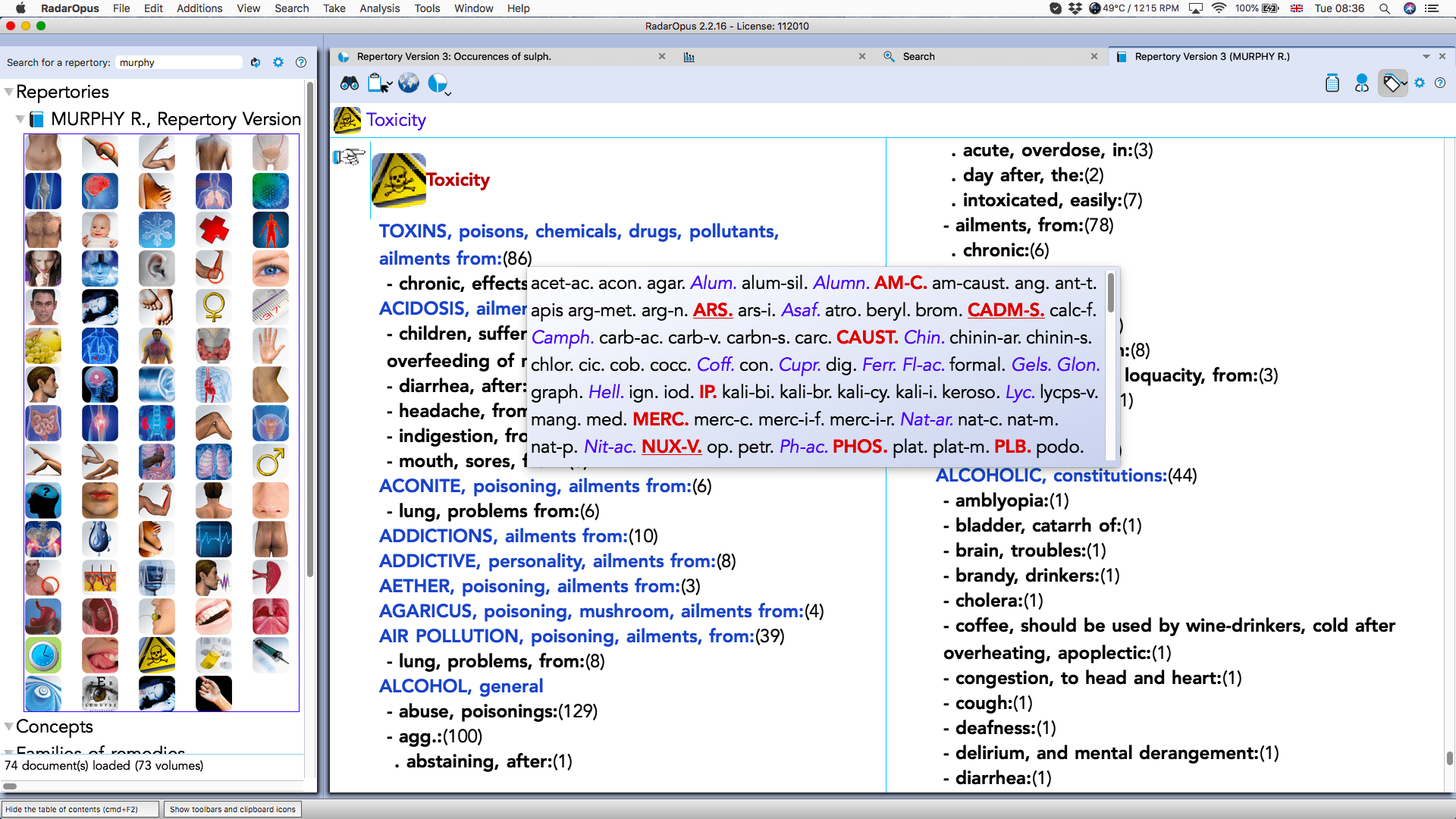Expand the Concepts section
This screenshot has width=1456, height=819.
click(8, 726)
